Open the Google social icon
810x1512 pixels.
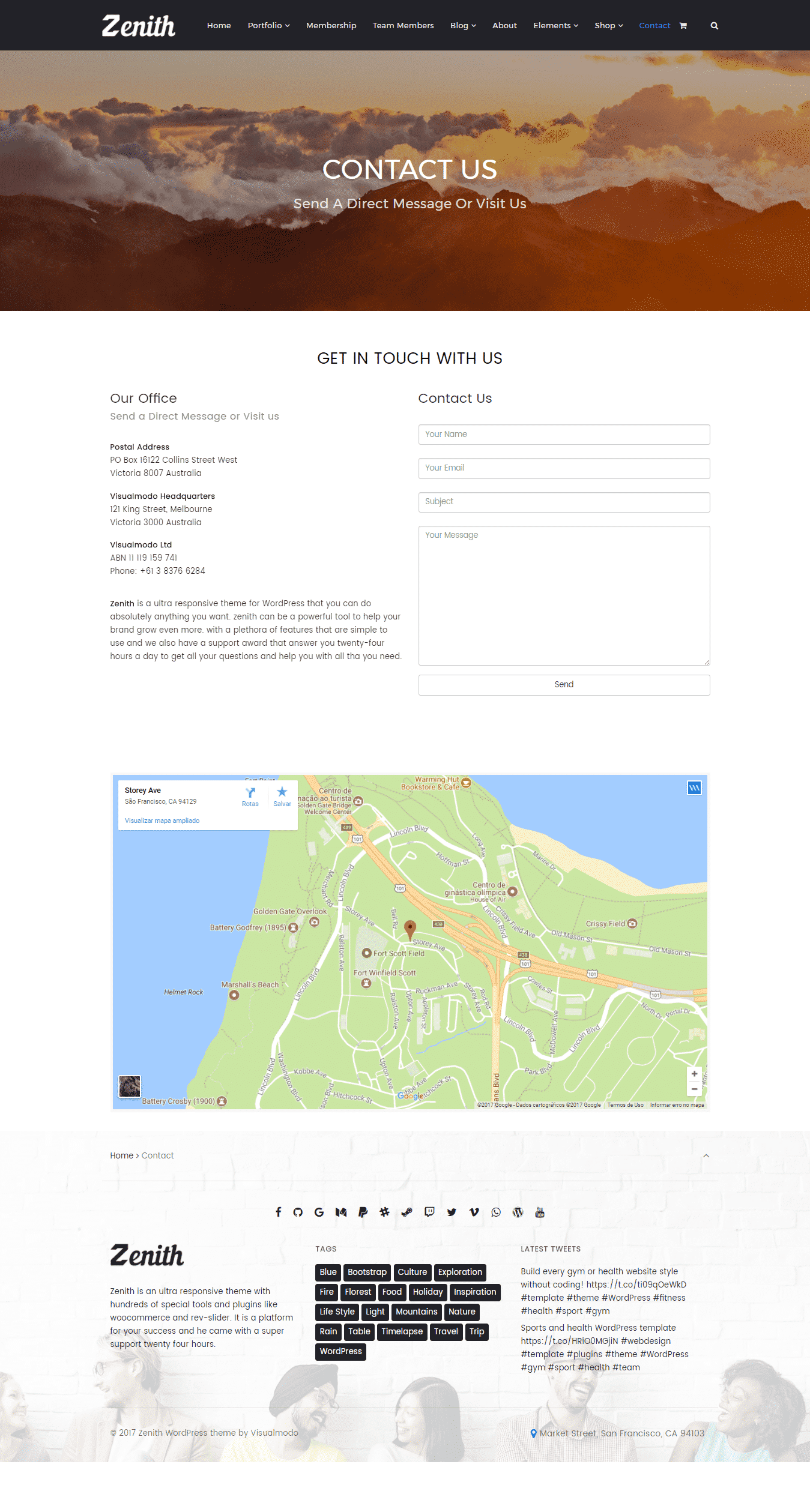tap(319, 1212)
